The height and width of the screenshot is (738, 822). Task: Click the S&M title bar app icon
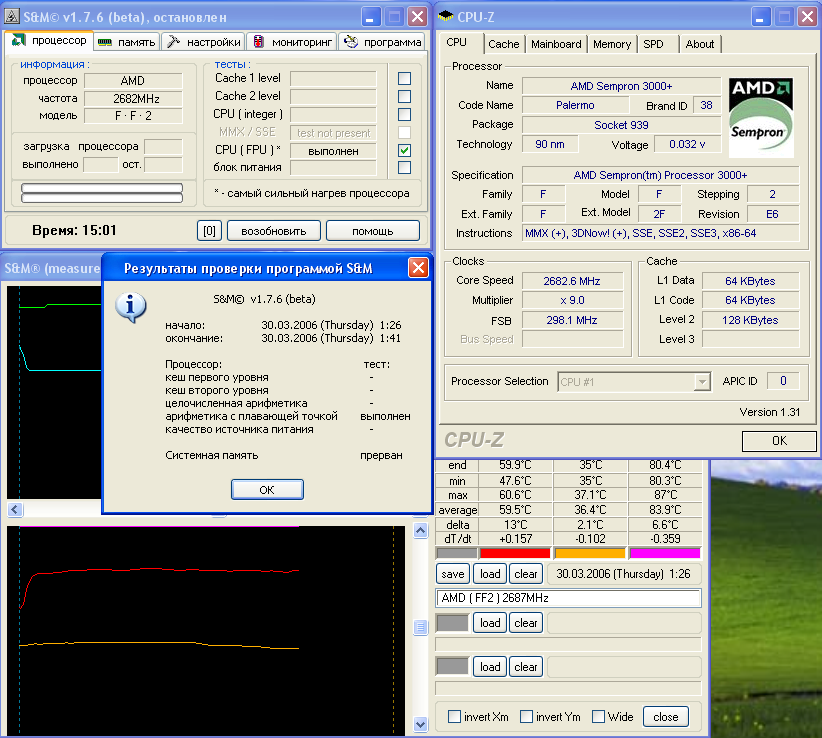point(12,16)
